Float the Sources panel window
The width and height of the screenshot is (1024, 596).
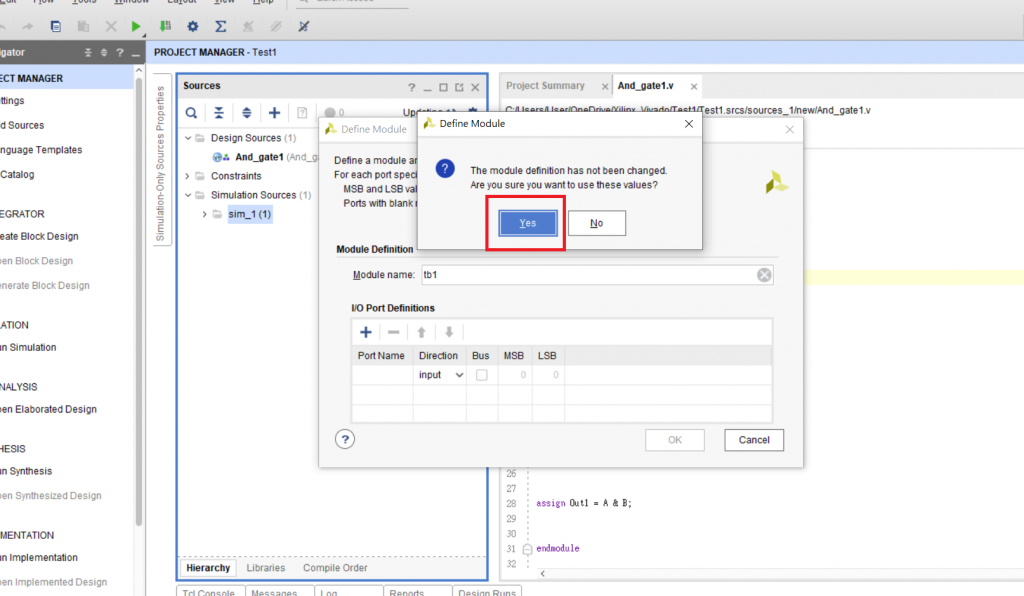pos(459,87)
